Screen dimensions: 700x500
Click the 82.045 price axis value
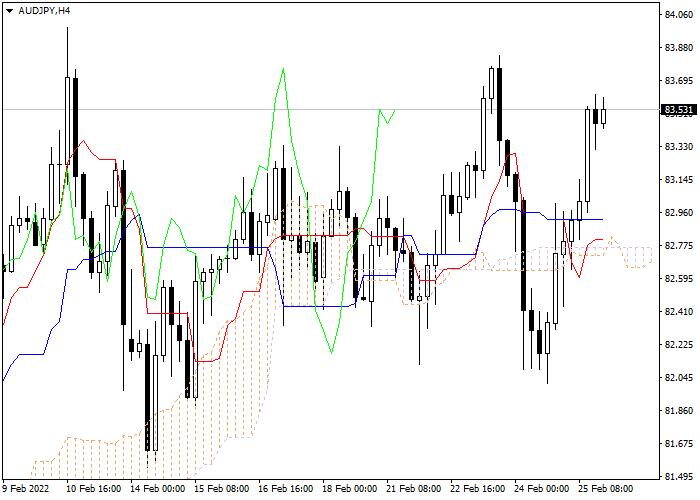(x=679, y=378)
